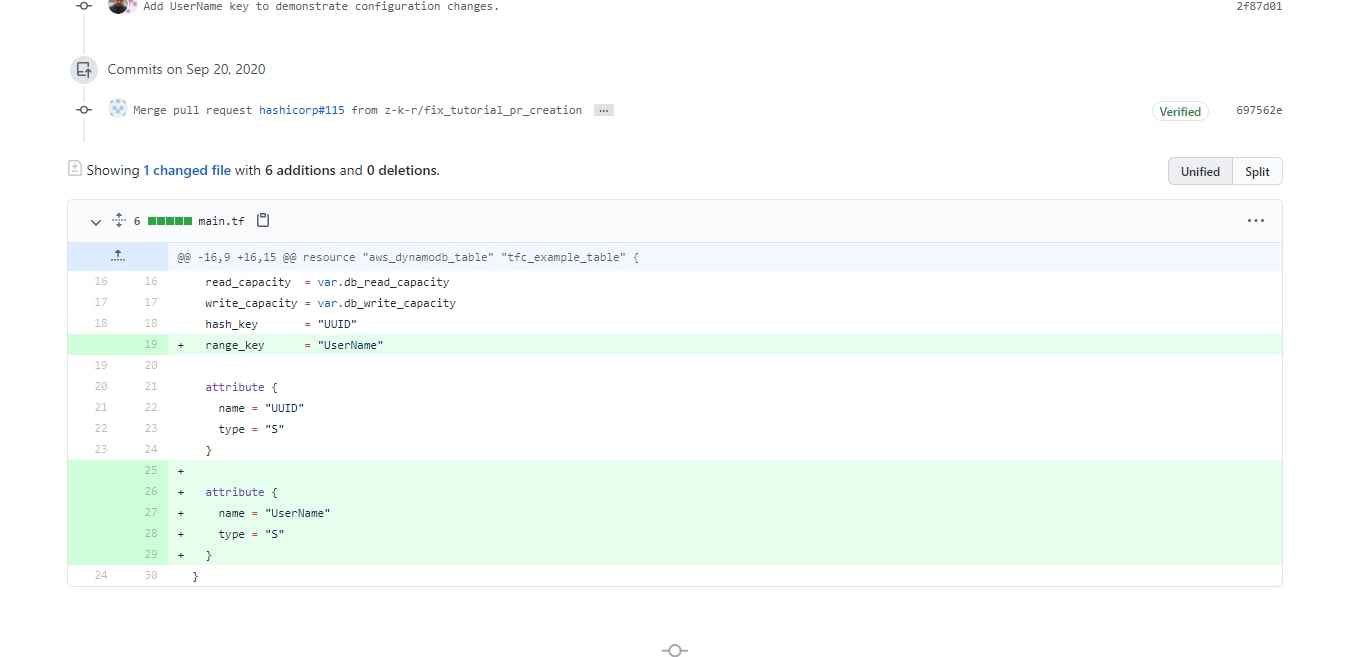
Task: Copy commit hash 697562e
Action: click(x=1258, y=111)
